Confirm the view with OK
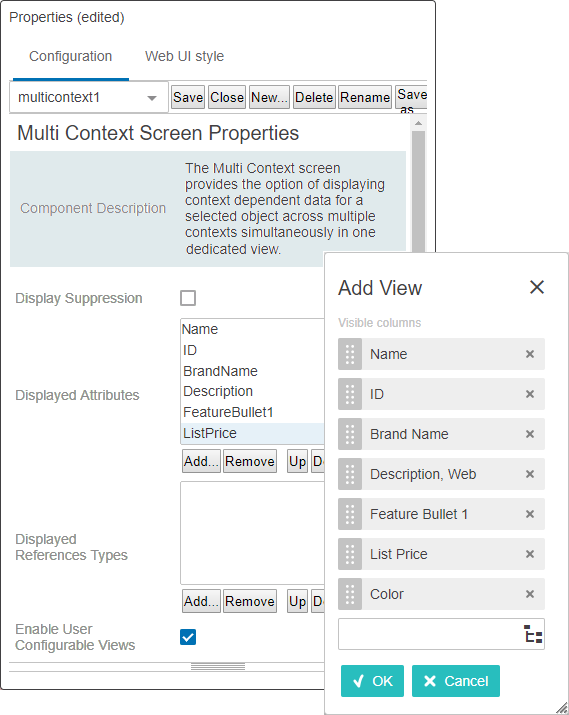Viewport: 569px width, 715px height. [x=372, y=681]
